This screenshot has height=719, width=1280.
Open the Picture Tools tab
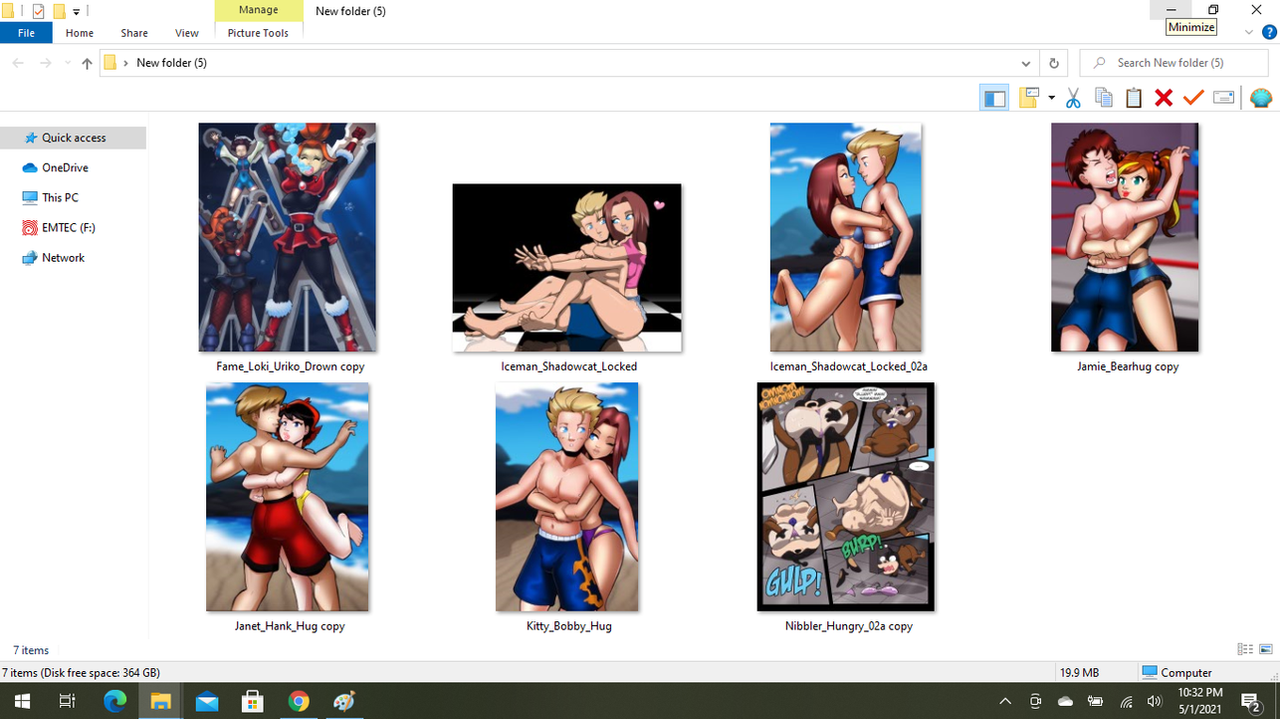coord(258,33)
